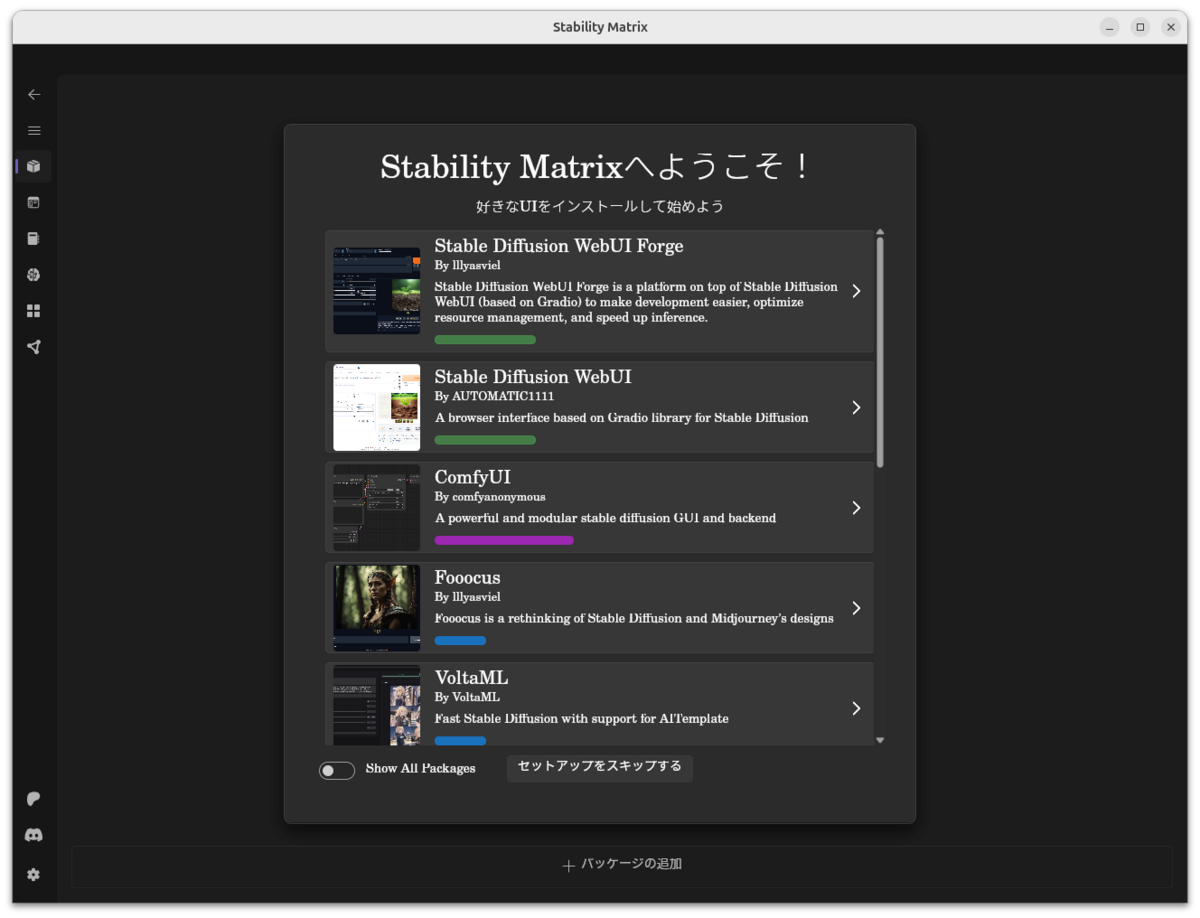
Task: Open the Checkpoints notebook icon in the sidebar
Action: click(x=34, y=239)
